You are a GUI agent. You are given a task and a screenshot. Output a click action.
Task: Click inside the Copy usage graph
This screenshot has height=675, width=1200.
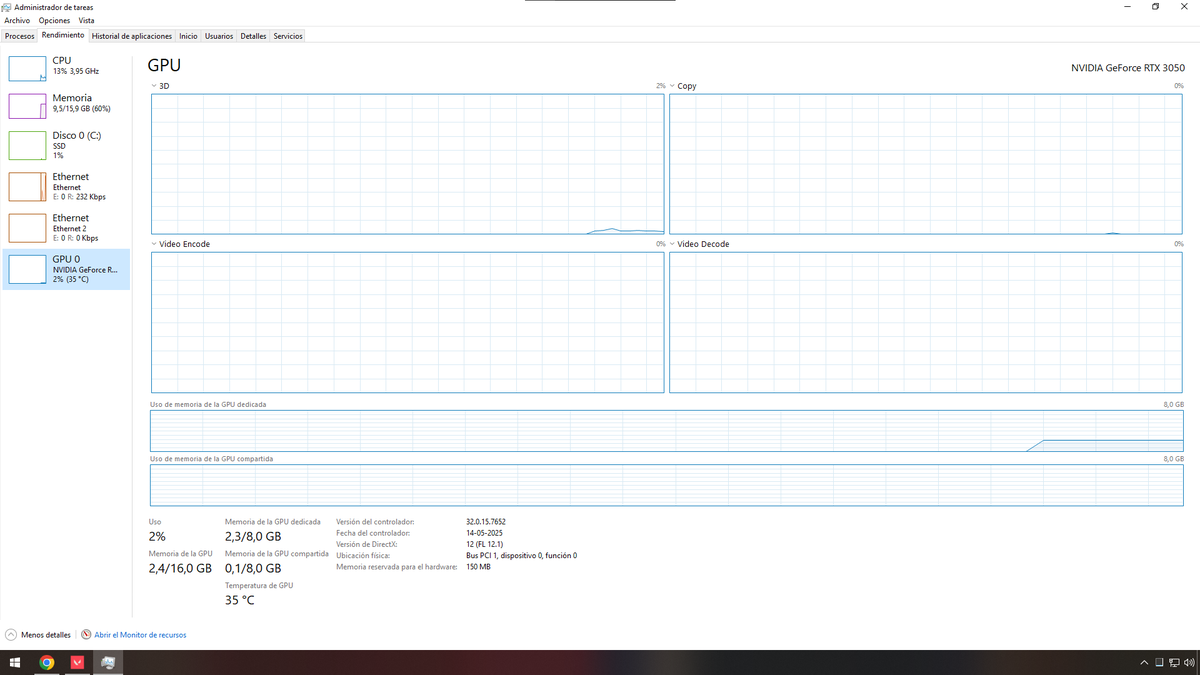926,165
